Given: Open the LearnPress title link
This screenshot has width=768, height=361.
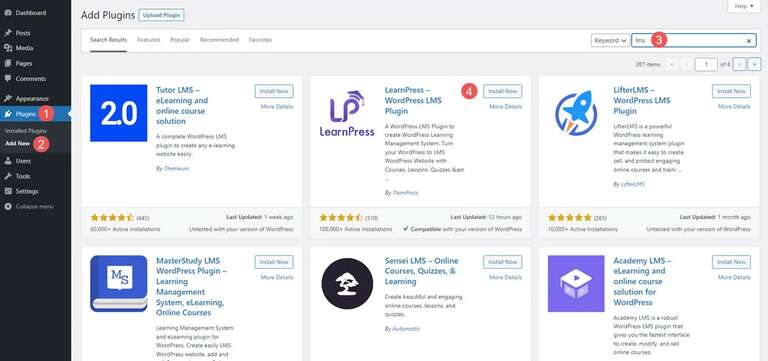Looking at the screenshot, I should (x=413, y=100).
